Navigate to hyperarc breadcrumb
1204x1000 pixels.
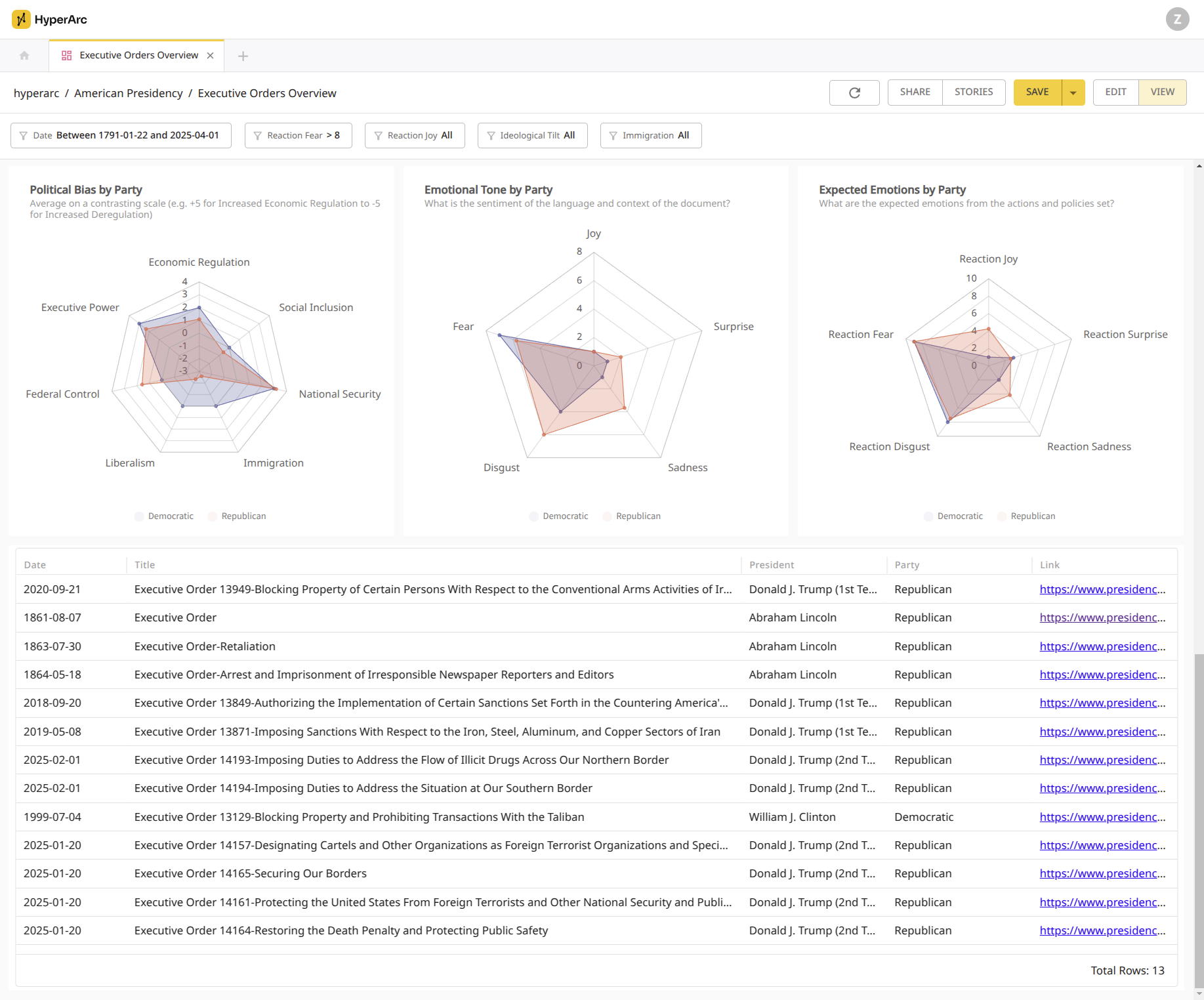coord(37,94)
